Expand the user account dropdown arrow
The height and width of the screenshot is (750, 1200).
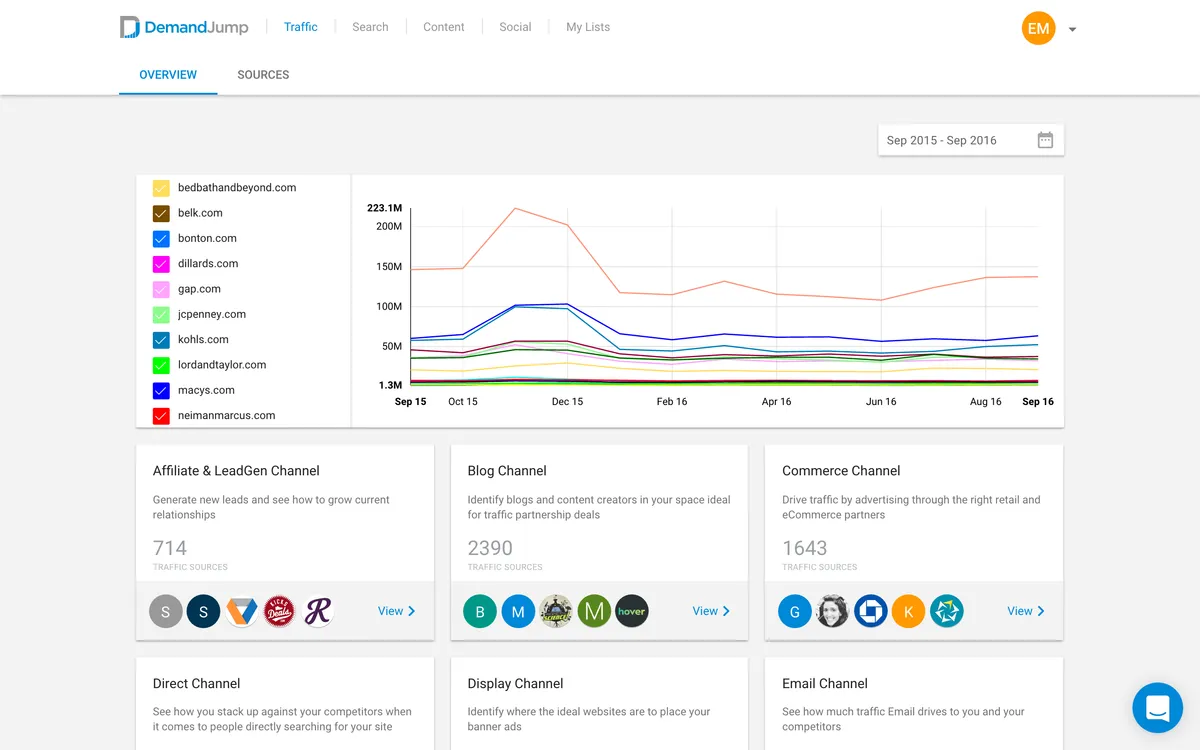pyautogui.click(x=1072, y=29)
